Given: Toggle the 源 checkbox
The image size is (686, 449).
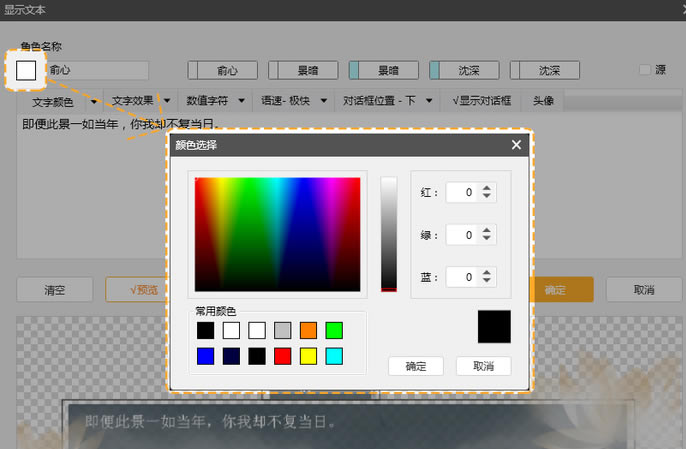Looking at the screenshot, I should pos(645,70).
